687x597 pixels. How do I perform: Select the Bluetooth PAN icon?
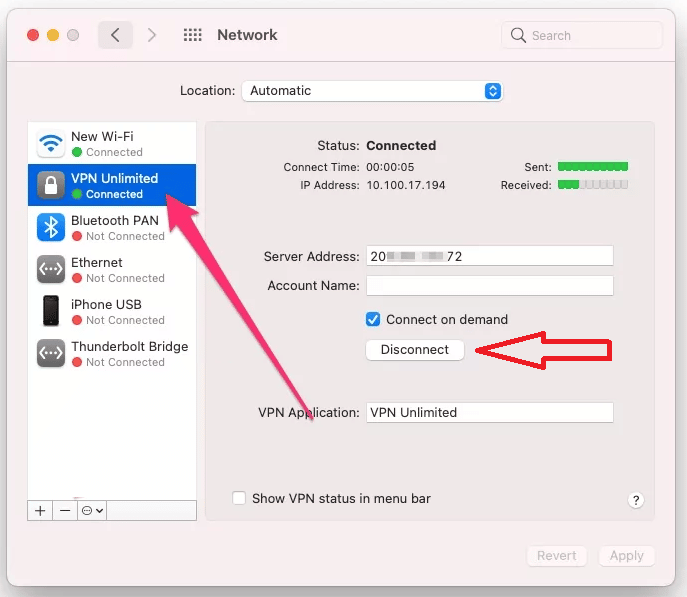(x=51, y=227)
